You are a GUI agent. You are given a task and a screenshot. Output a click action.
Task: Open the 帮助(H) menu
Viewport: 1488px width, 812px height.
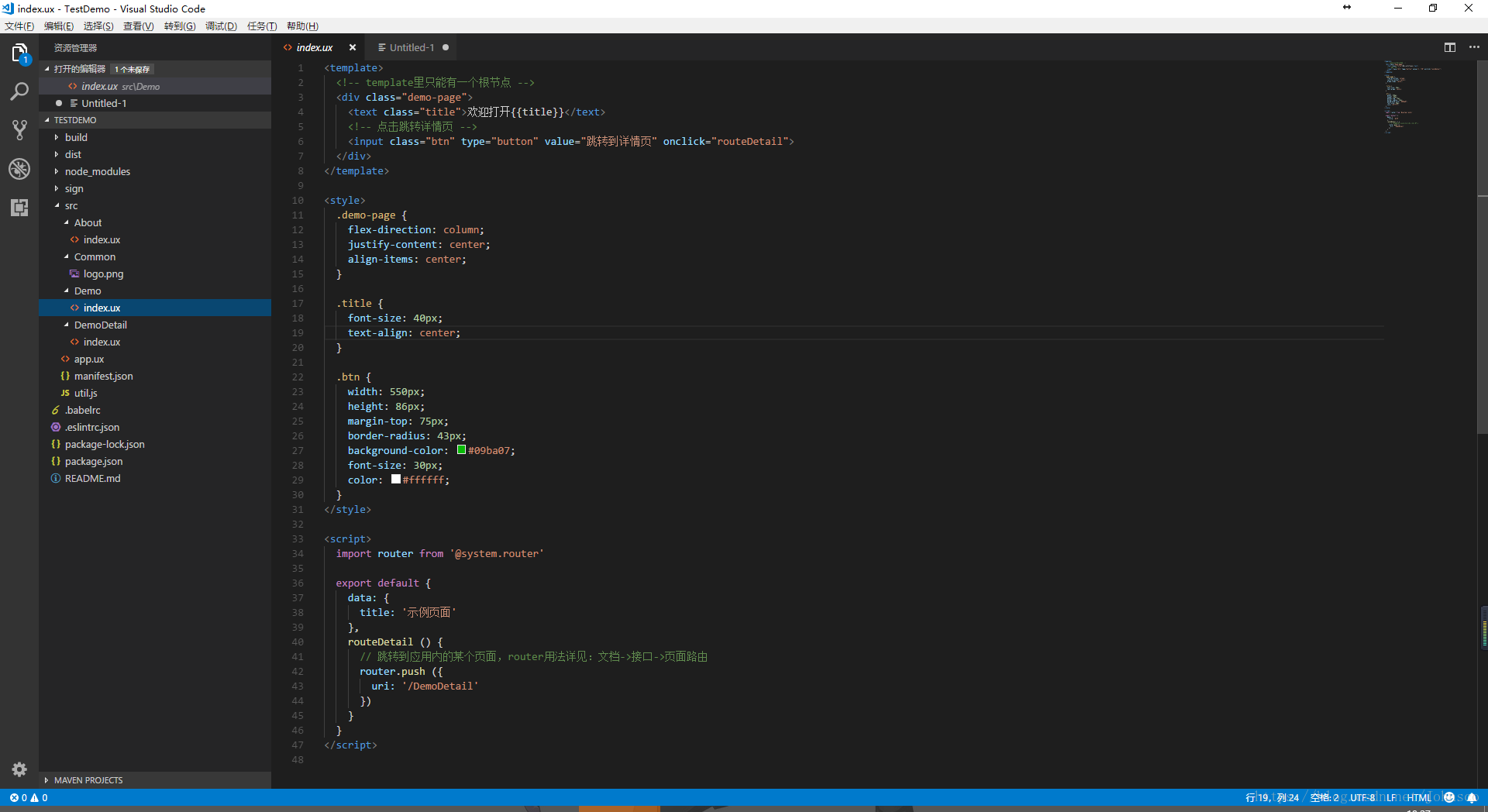tap(302, 26)
